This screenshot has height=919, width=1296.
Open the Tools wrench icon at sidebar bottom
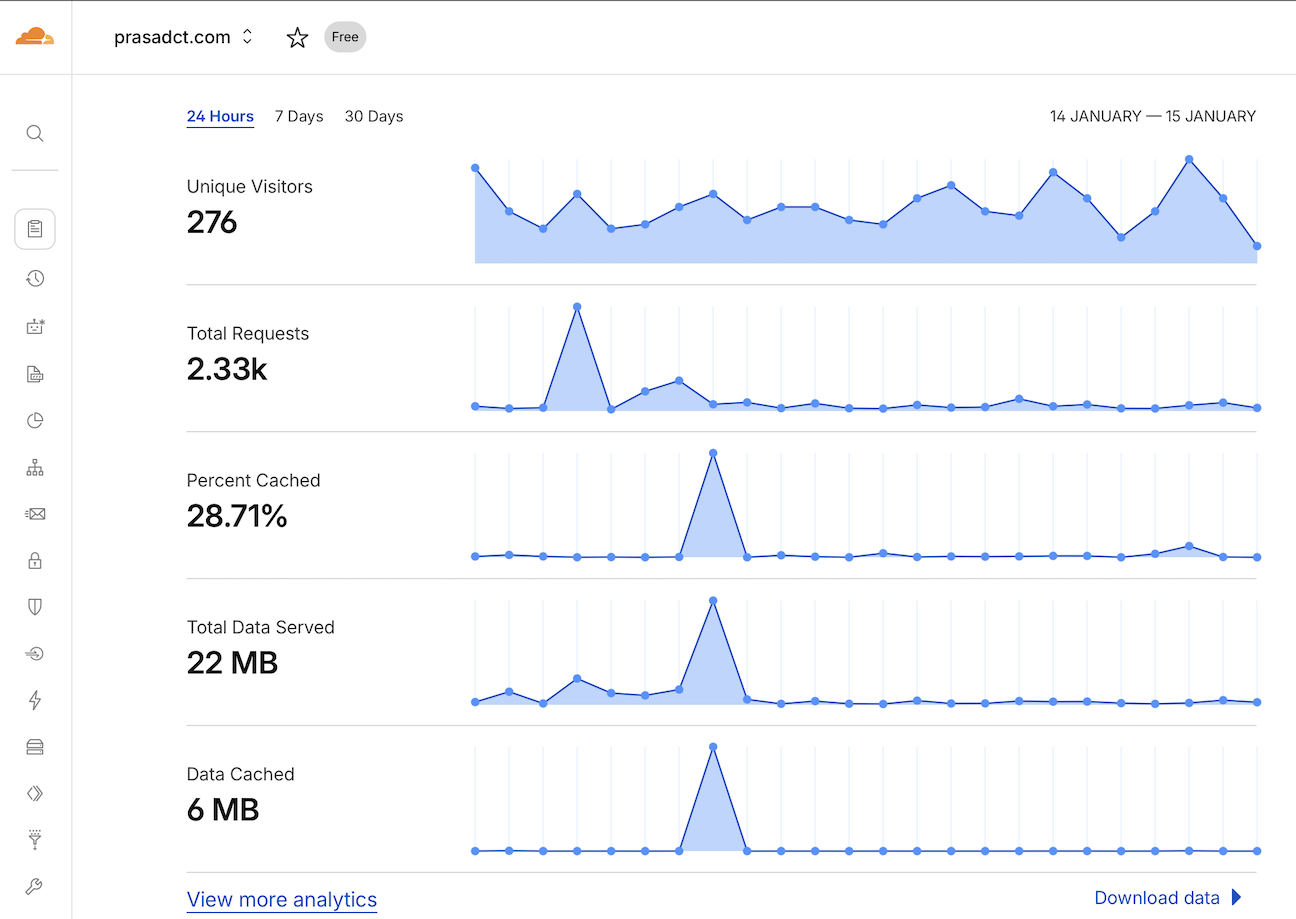click(x=35, y=886)
